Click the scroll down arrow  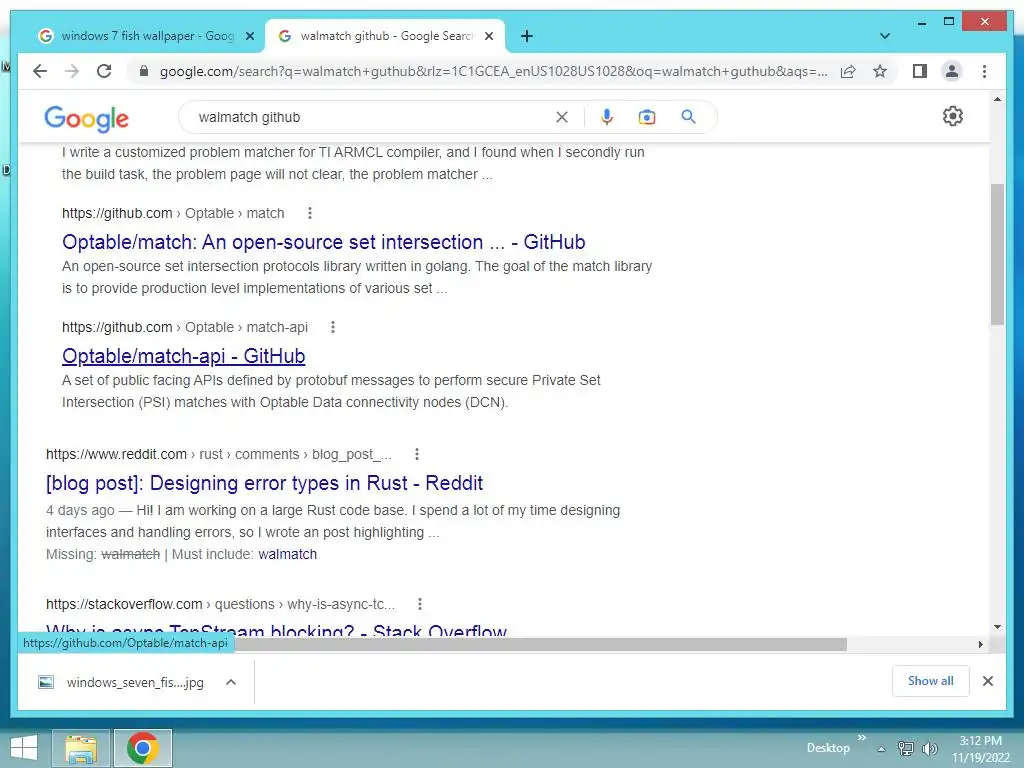[x=997, y=627]
